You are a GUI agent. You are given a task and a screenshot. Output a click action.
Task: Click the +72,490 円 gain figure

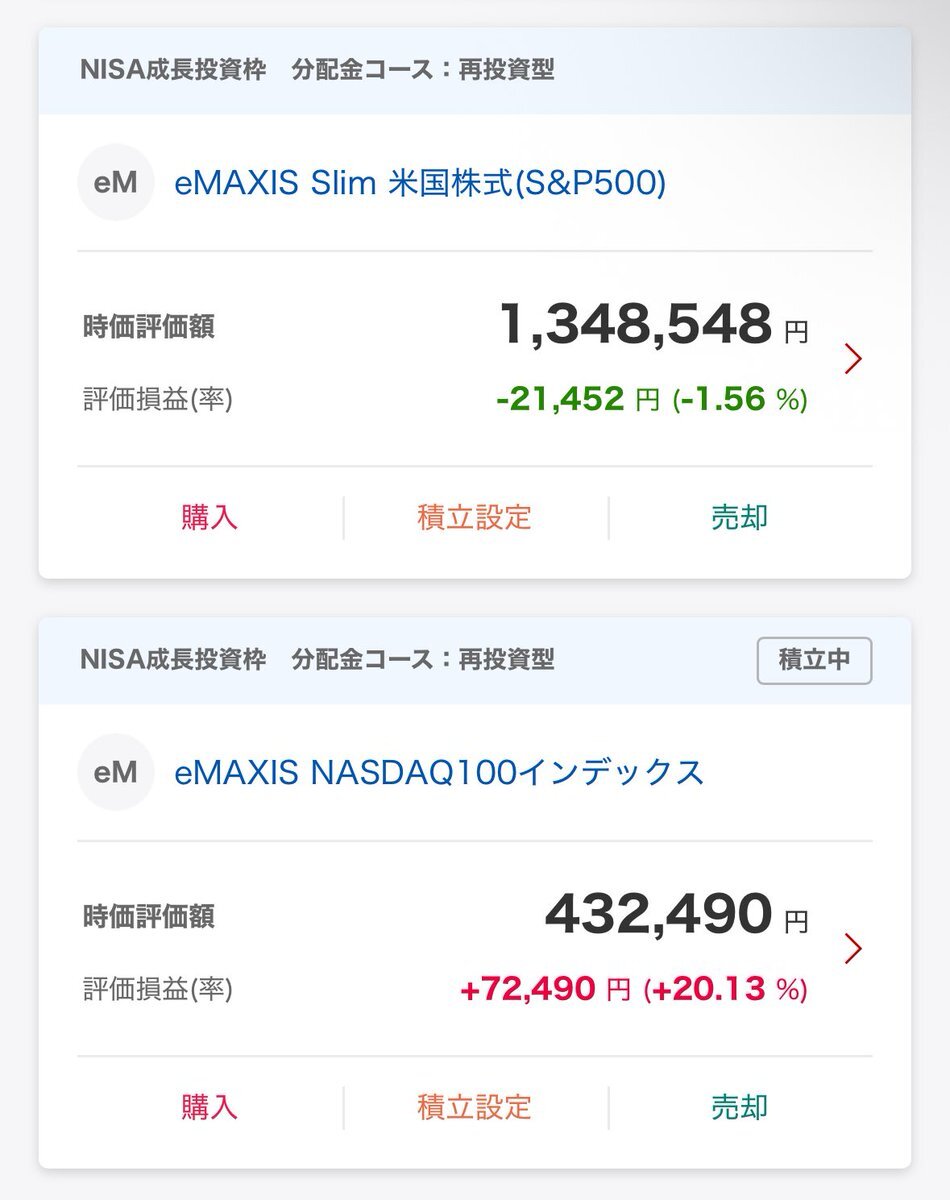click(545, 990)
